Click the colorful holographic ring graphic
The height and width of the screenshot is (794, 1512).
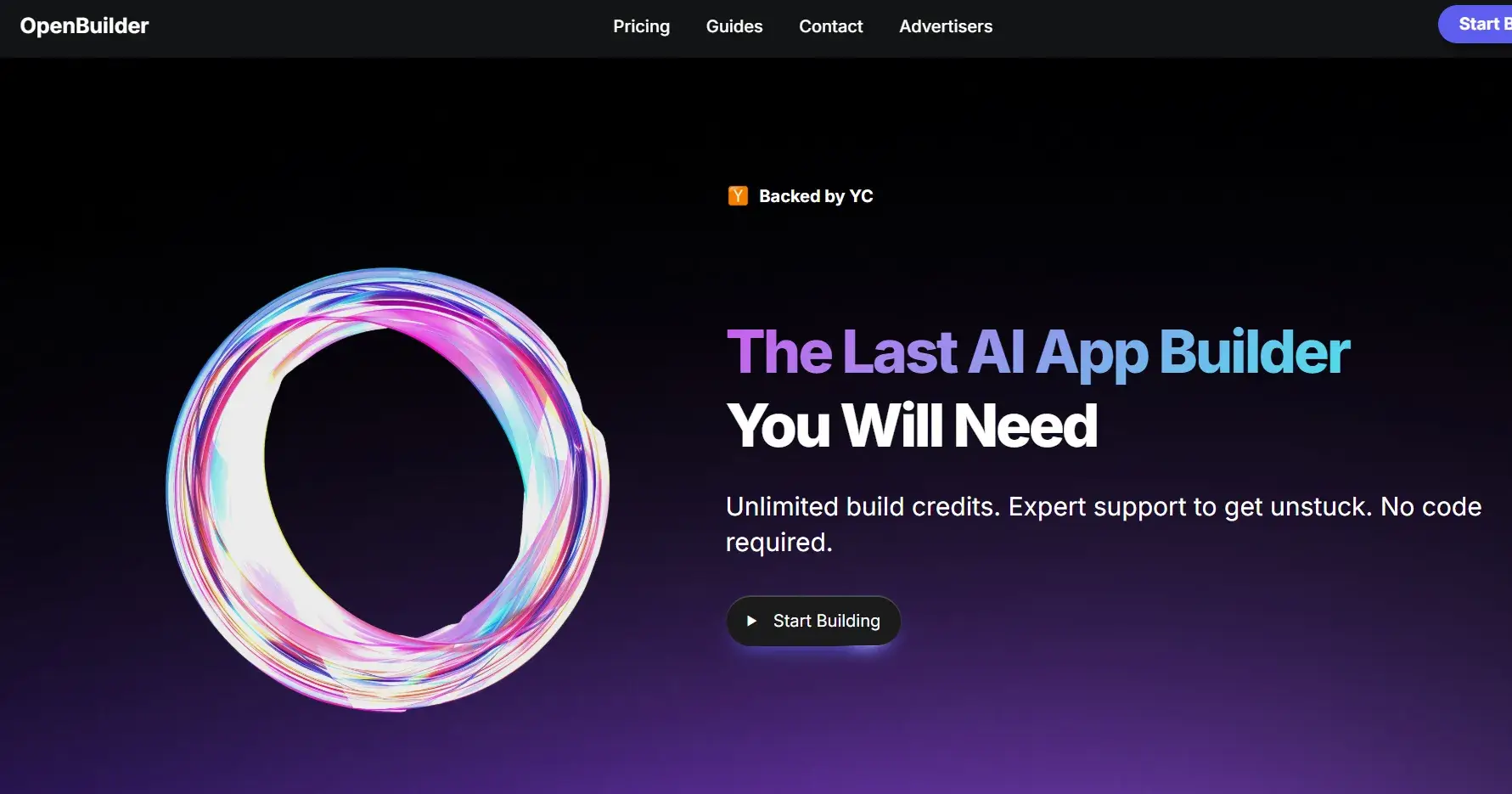pyautogui.click(x=387, y=489)
